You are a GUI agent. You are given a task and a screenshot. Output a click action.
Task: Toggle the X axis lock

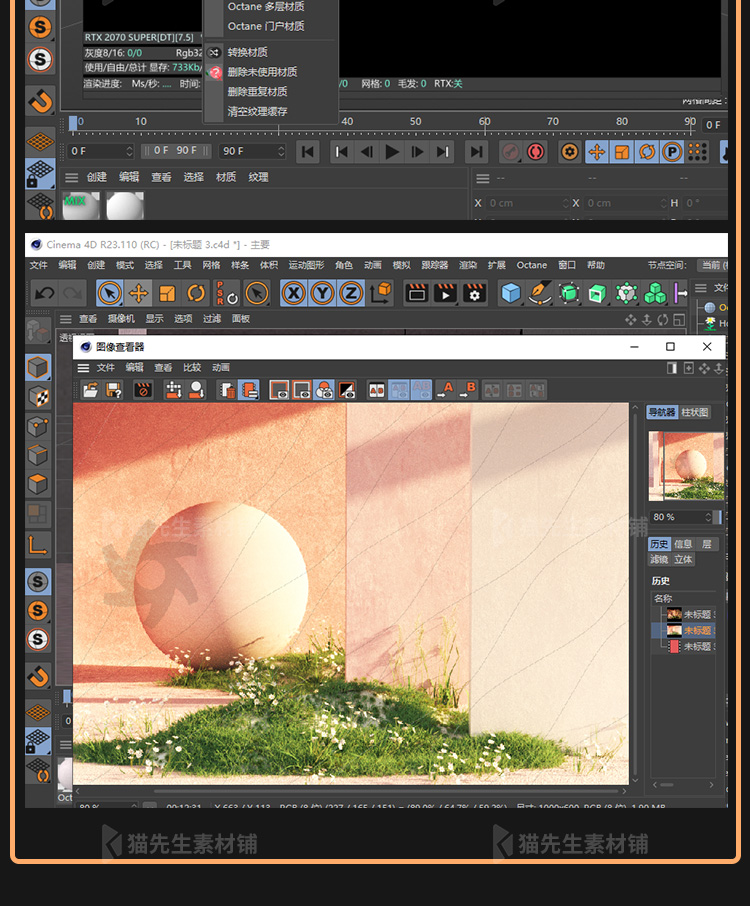[x=293, y=293]
